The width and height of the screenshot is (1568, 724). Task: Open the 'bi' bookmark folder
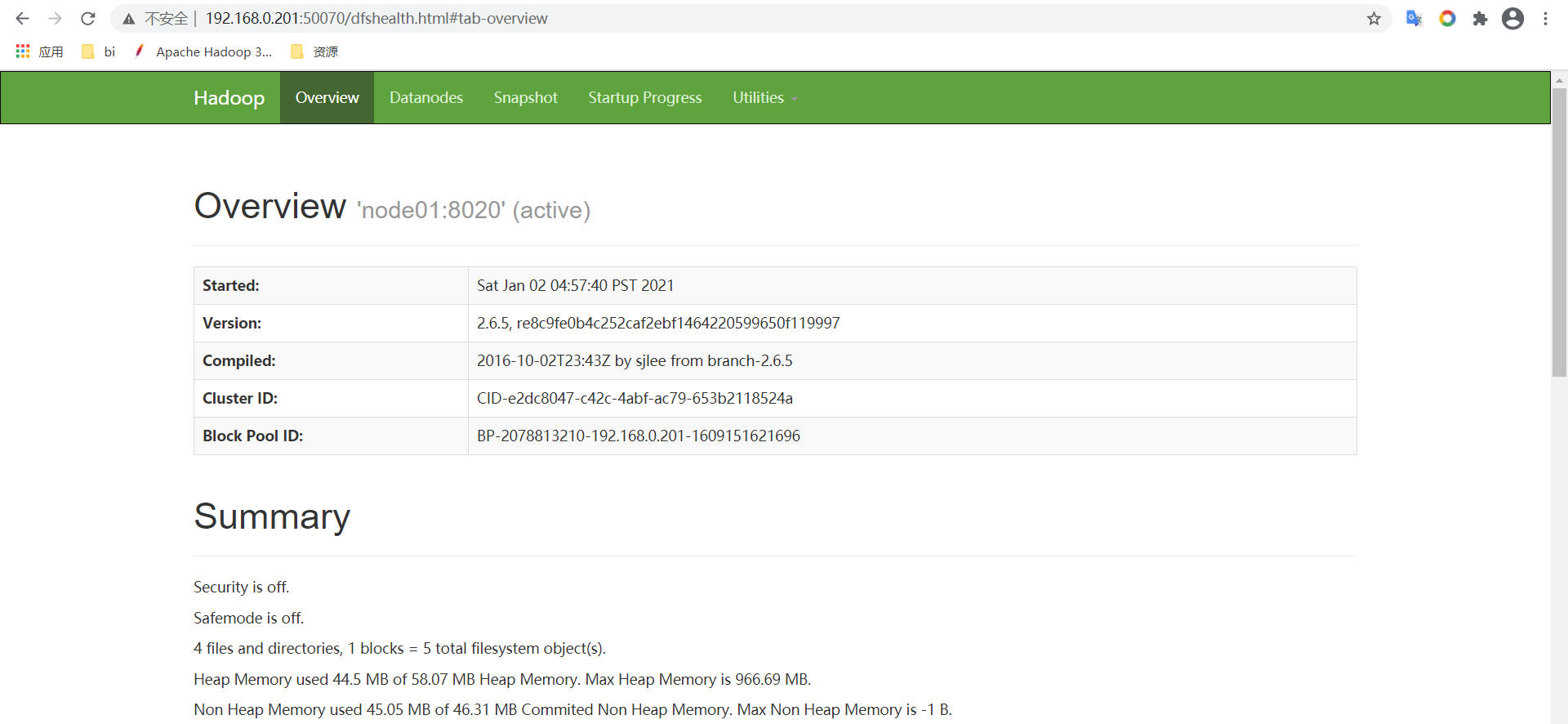point(99,51)
